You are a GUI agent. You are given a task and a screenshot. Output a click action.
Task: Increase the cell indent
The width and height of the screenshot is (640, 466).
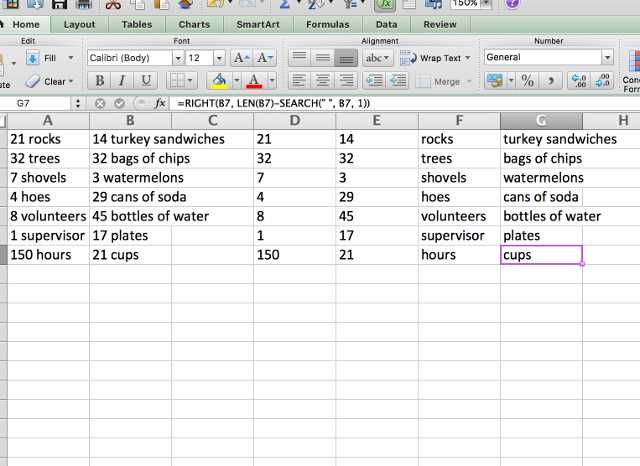[374, 80]
